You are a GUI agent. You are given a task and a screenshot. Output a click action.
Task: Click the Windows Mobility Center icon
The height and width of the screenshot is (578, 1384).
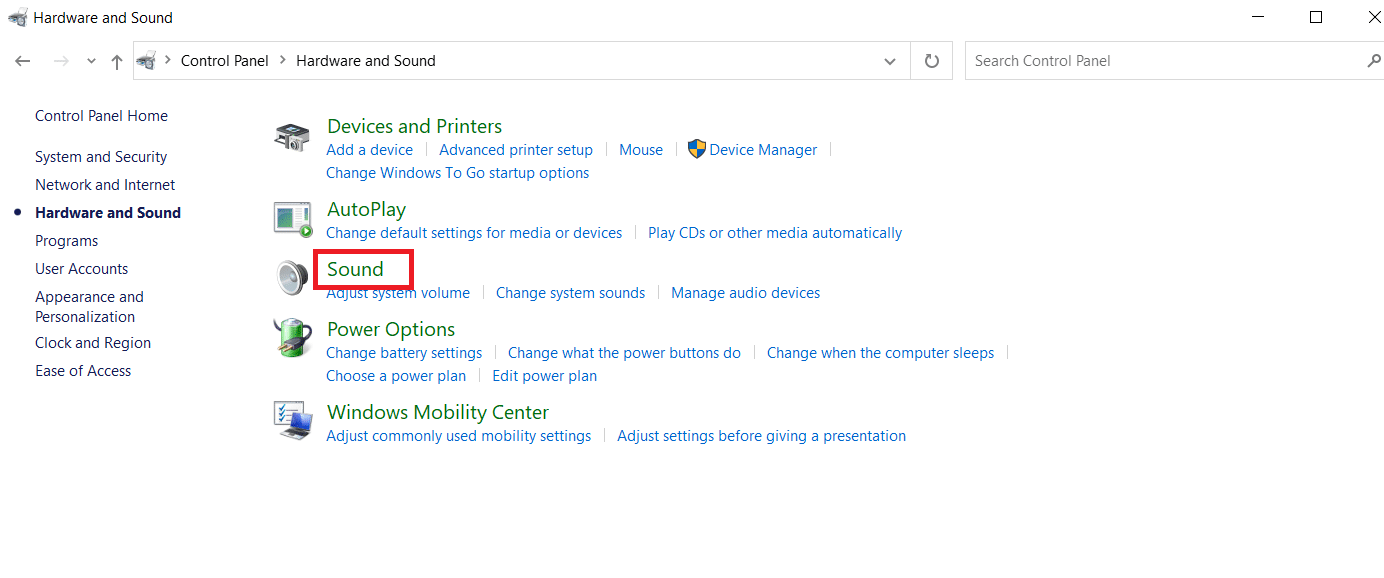[293, 421]
